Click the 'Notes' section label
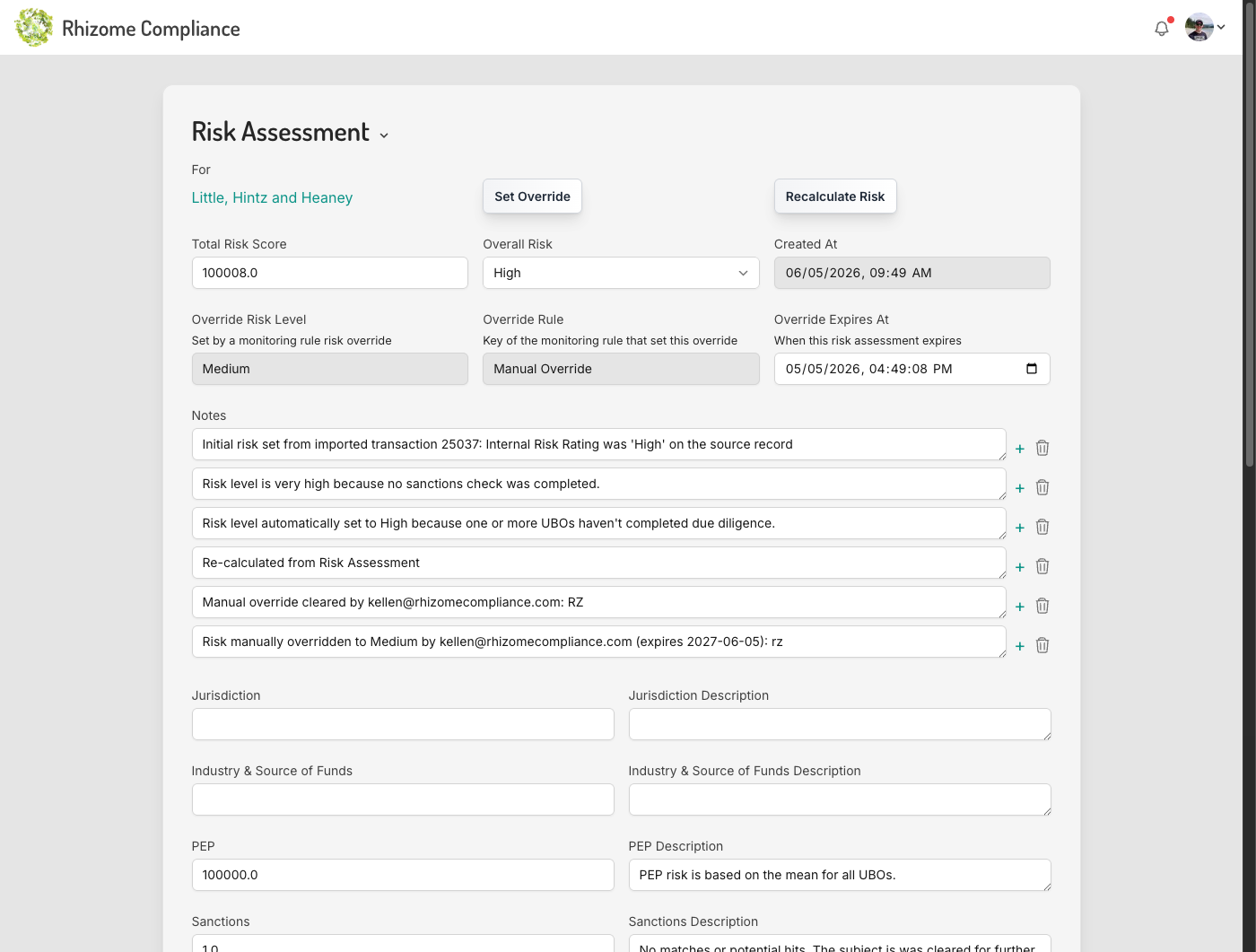Viewport: 1256px width, 952px height. (209, 415)
